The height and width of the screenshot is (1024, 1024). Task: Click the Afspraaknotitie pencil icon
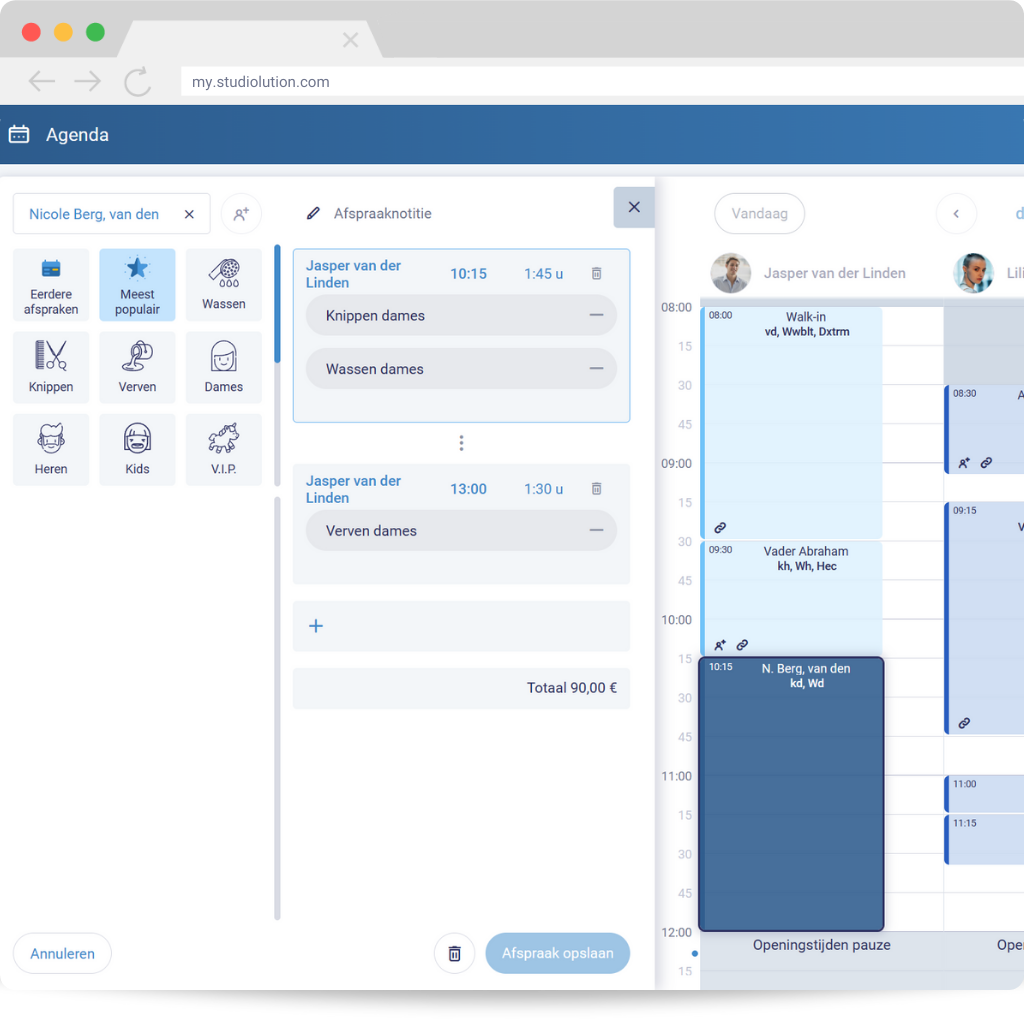point(313,214)
